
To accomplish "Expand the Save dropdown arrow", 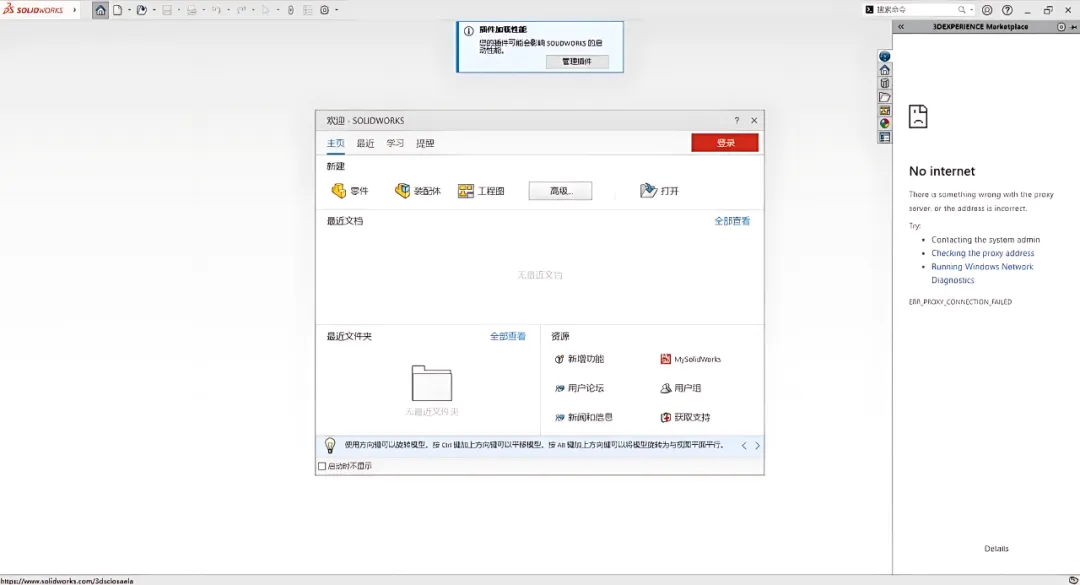I will click(x=179, y=10).
